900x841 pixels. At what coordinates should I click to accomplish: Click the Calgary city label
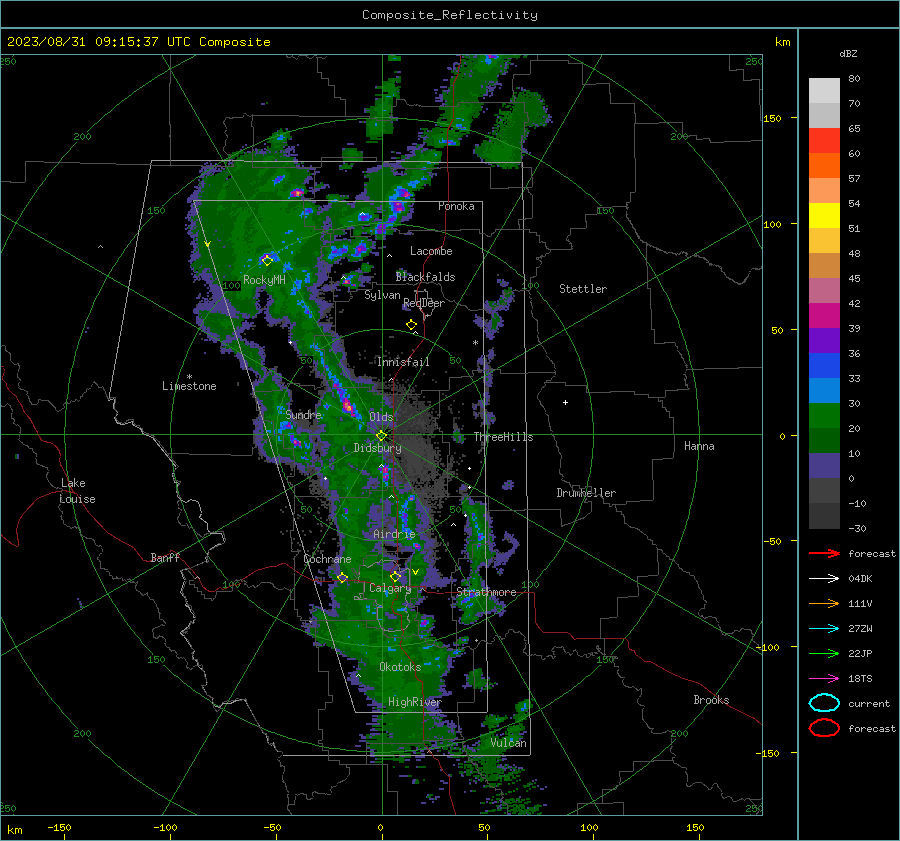coord(390,588)
